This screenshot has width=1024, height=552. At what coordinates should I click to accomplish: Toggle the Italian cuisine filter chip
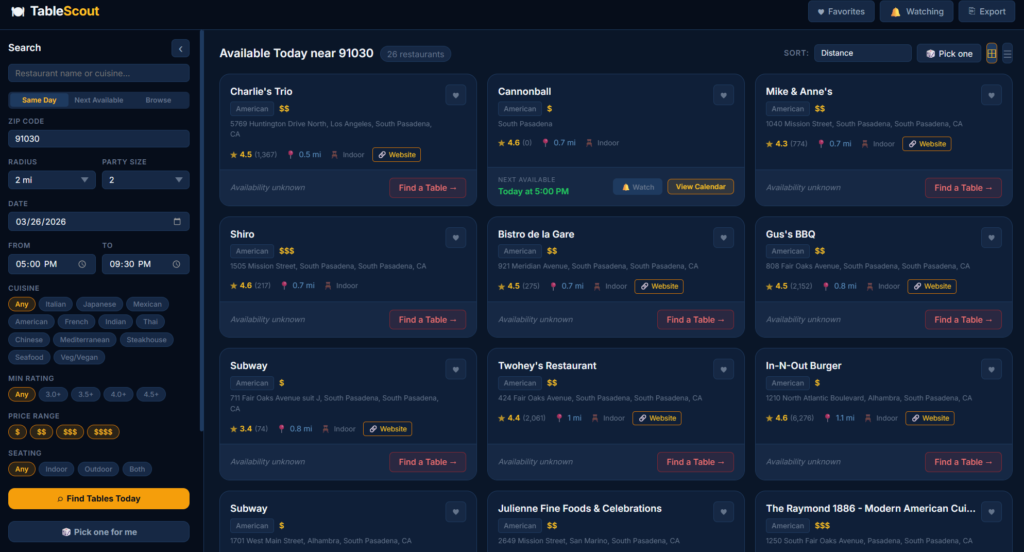[56, 304]
